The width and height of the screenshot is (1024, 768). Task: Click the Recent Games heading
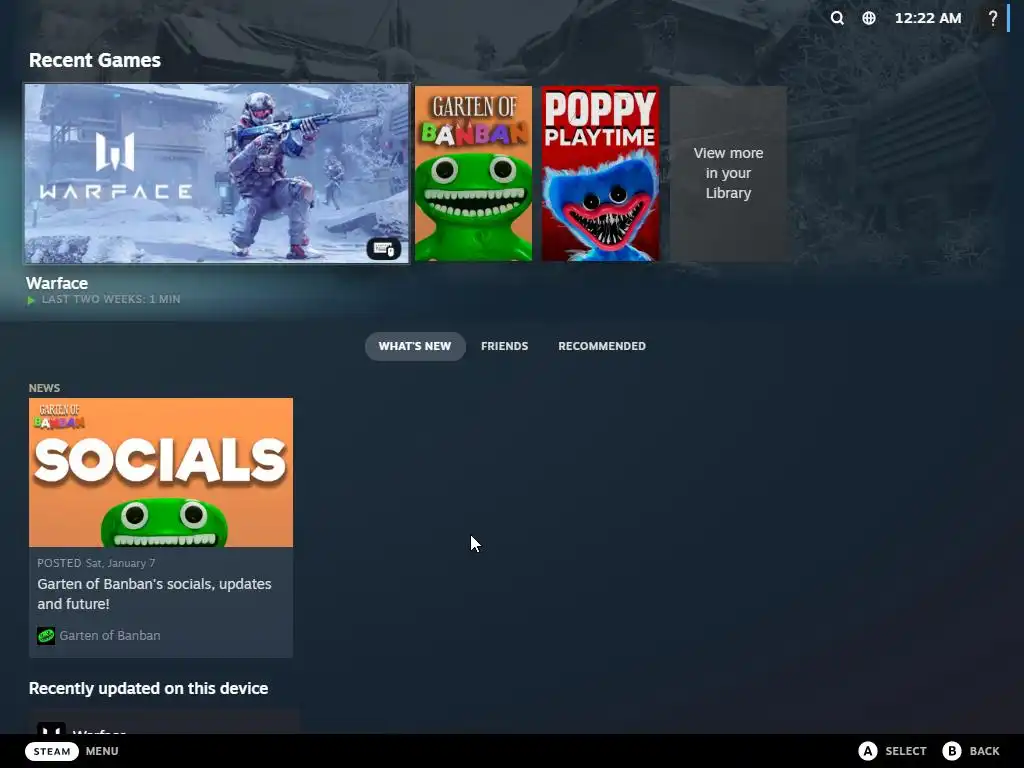tap(95, 60)
